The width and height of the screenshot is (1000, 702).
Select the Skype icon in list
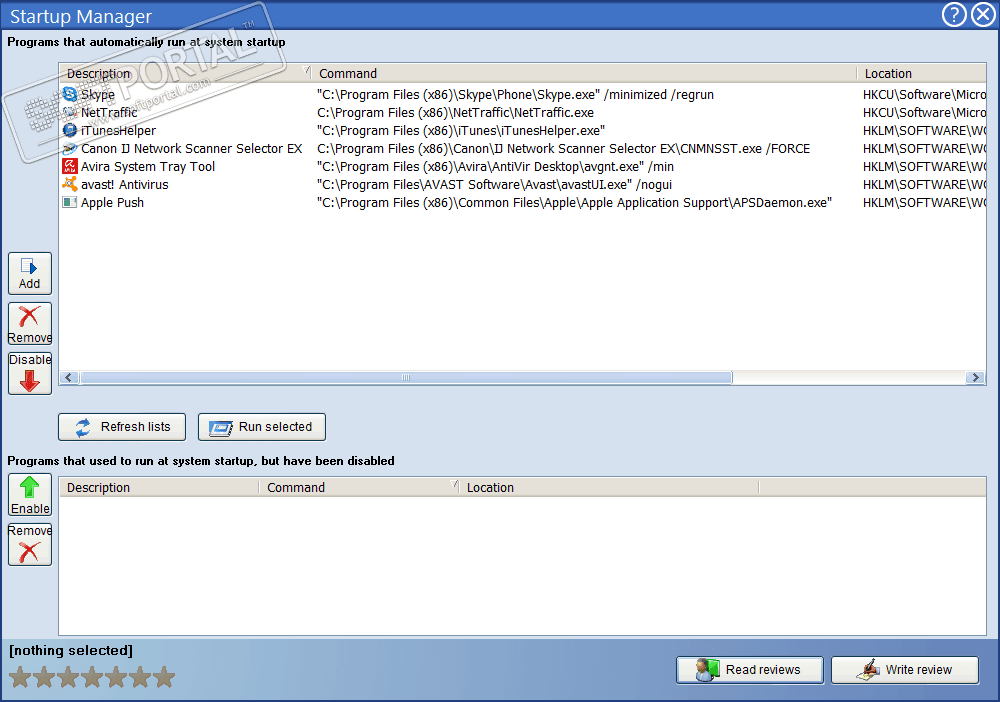[70, 94]
